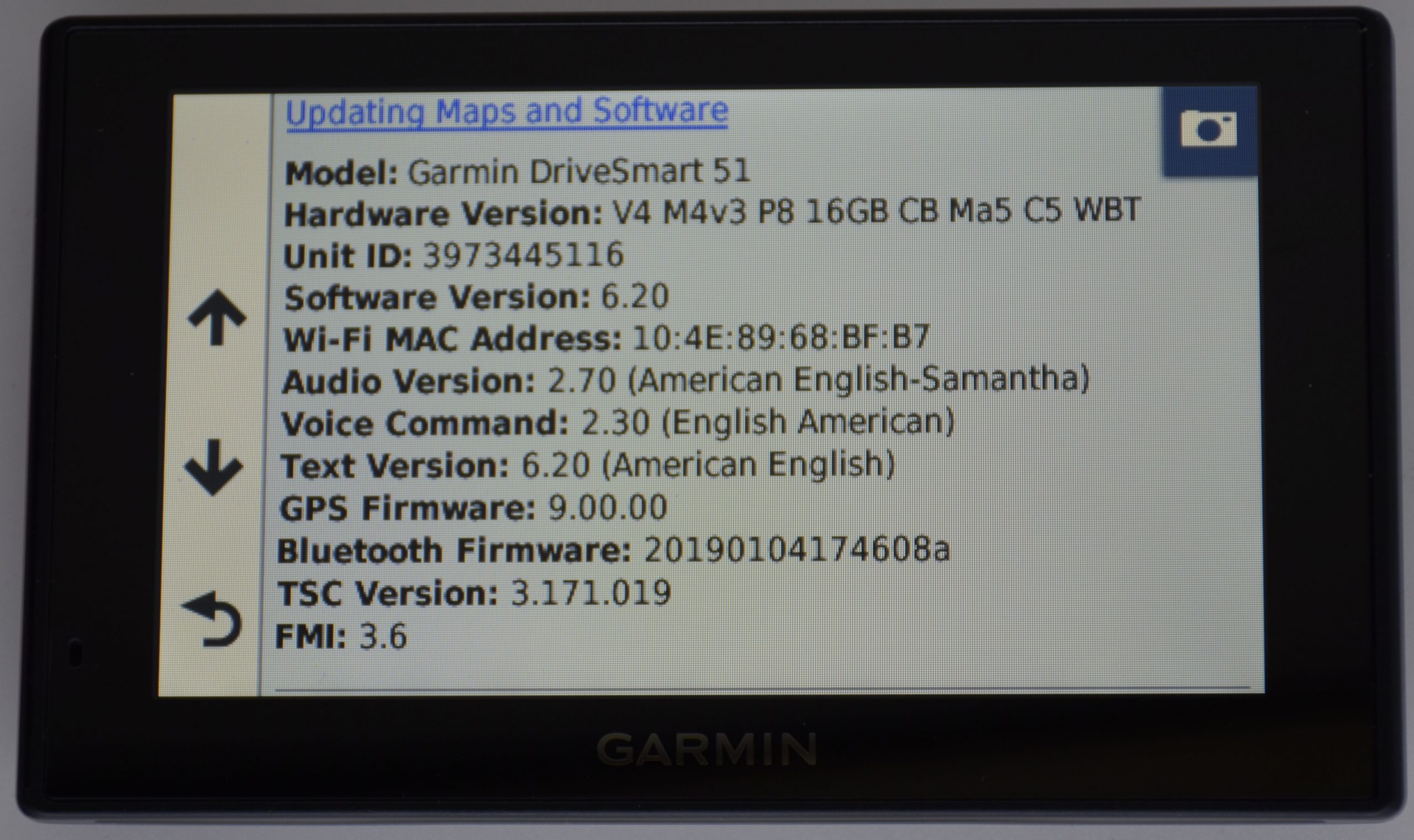1414x840 pixels.
Task: Select the GPS Firmware: 9.00.00 line
Action: click(474, 508)
